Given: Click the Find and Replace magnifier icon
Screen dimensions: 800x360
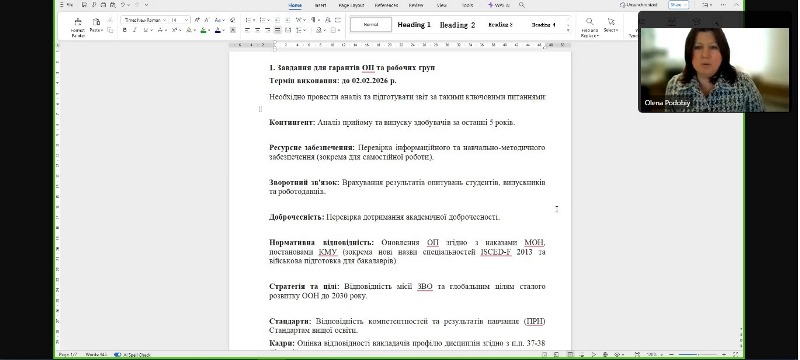Looking at the screenshot, I should point(589,21).
